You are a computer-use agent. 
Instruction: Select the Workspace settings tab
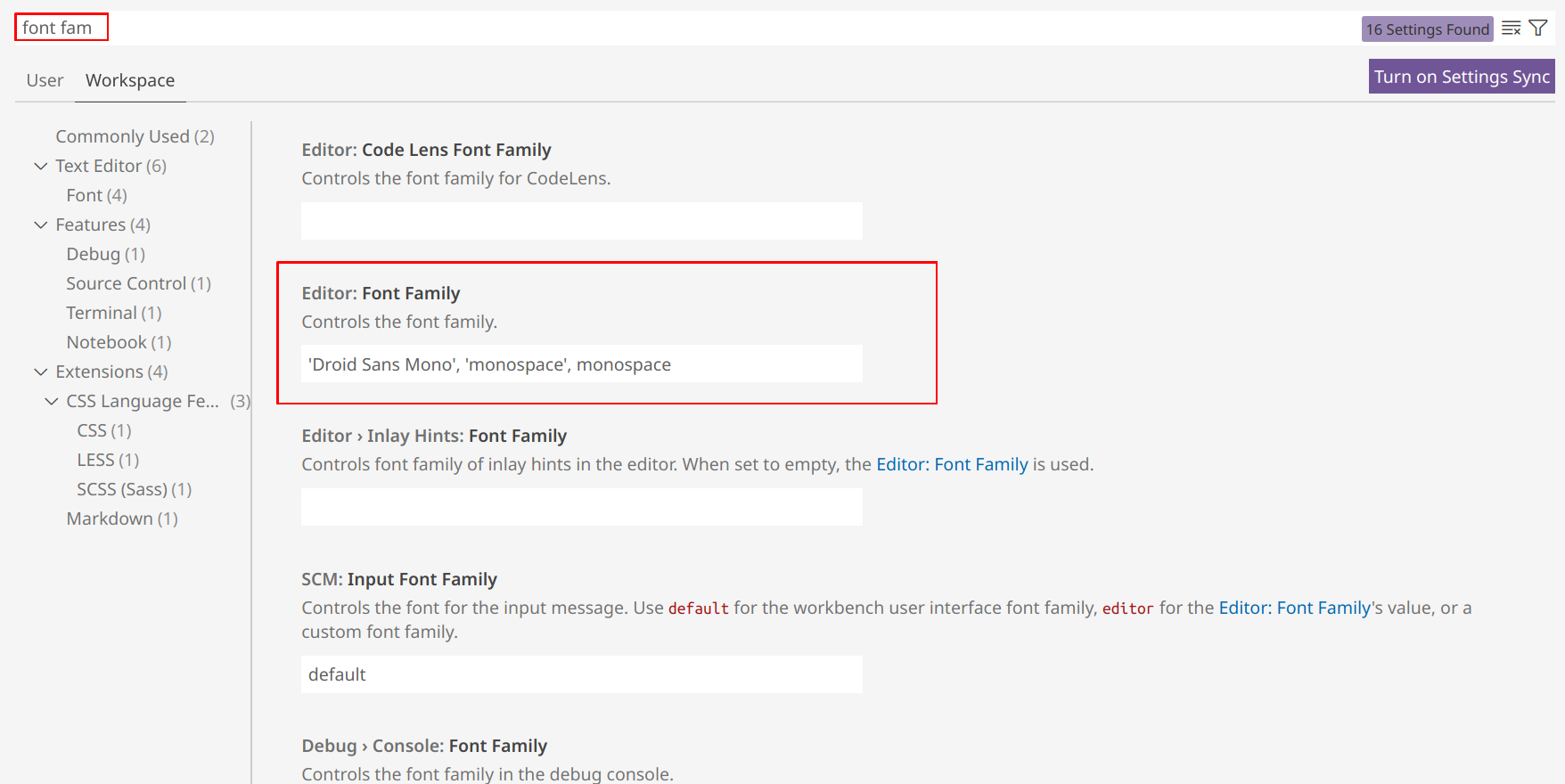point(130,80)
